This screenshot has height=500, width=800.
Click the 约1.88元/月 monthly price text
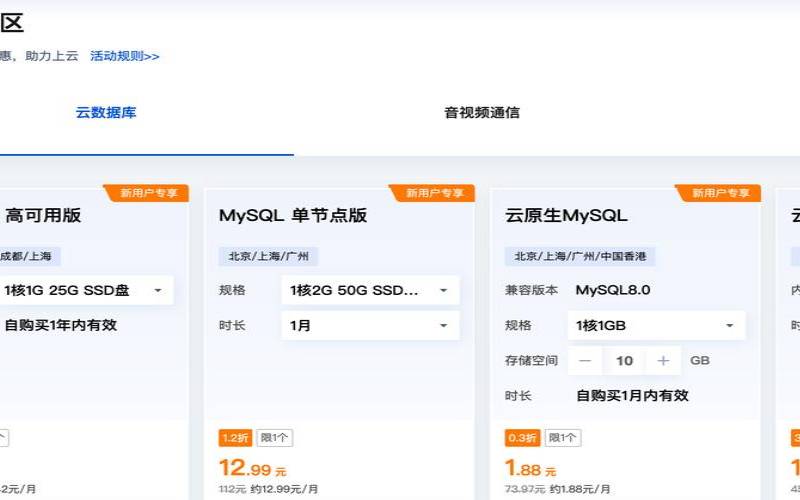click(580, 489)
